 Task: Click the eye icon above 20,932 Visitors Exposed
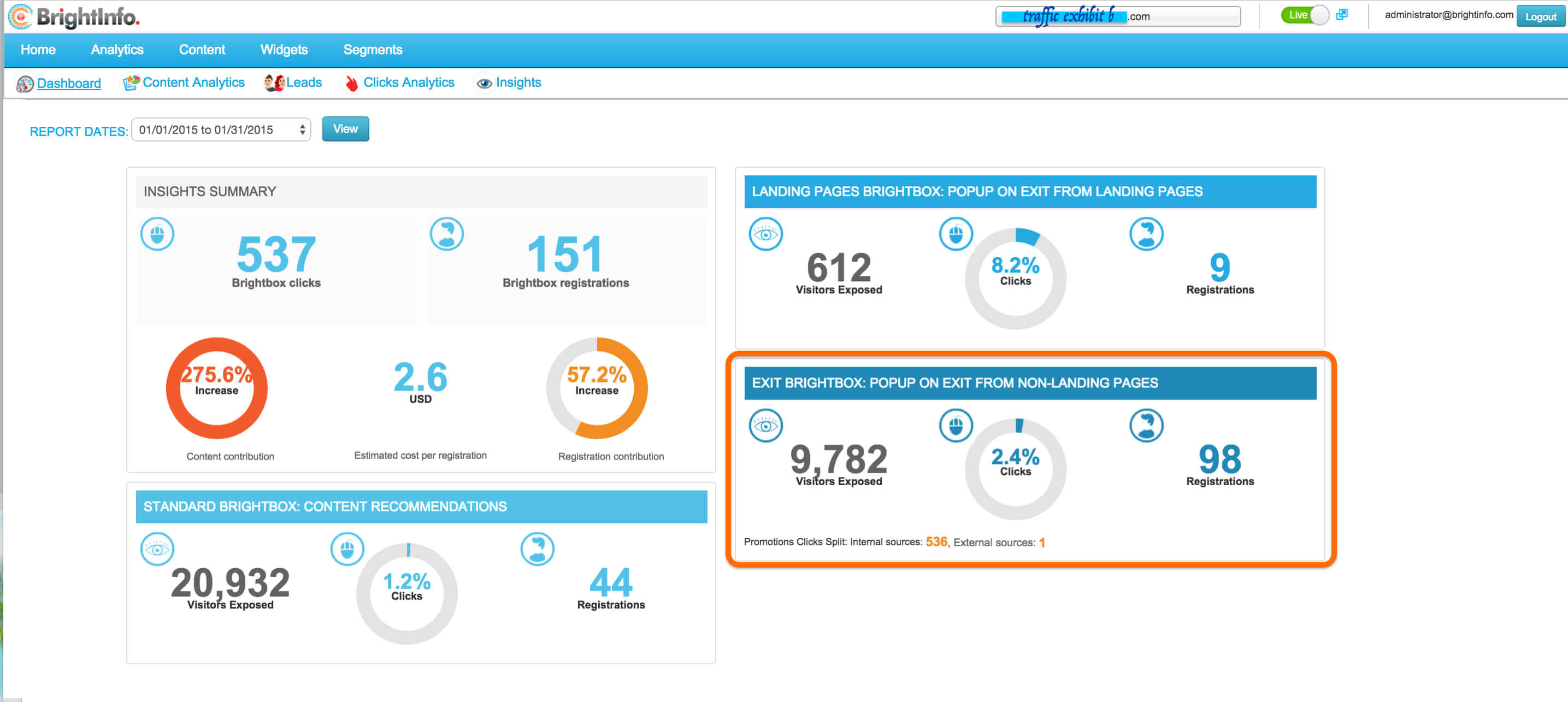(x=158, y=549)
